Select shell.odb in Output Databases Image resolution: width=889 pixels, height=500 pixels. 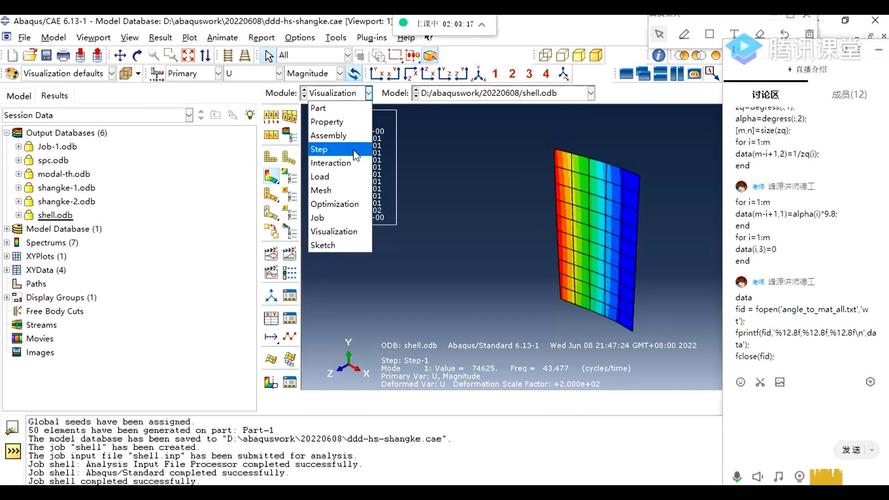click(x=55, y=215)
